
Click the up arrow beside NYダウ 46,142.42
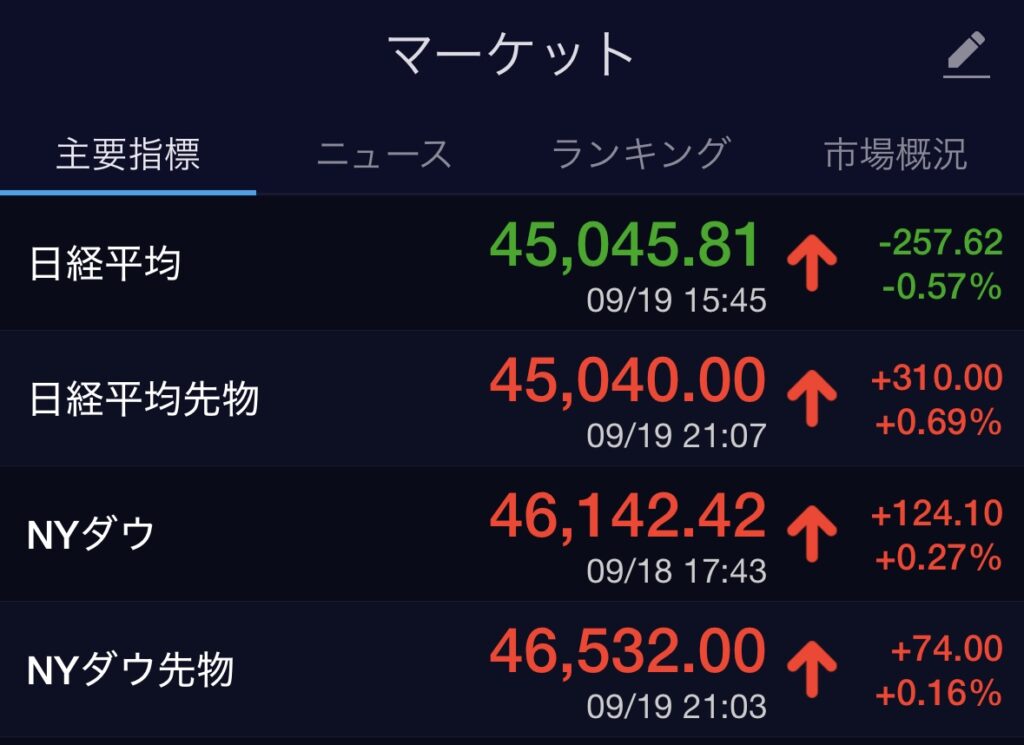click(811, 534)
